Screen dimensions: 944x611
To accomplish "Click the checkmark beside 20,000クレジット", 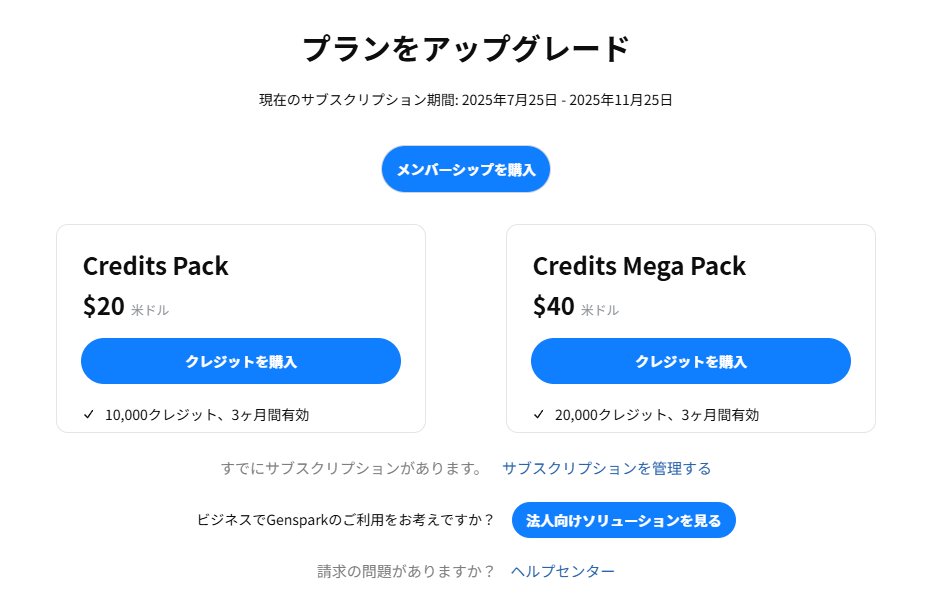I will pos(539,414).
